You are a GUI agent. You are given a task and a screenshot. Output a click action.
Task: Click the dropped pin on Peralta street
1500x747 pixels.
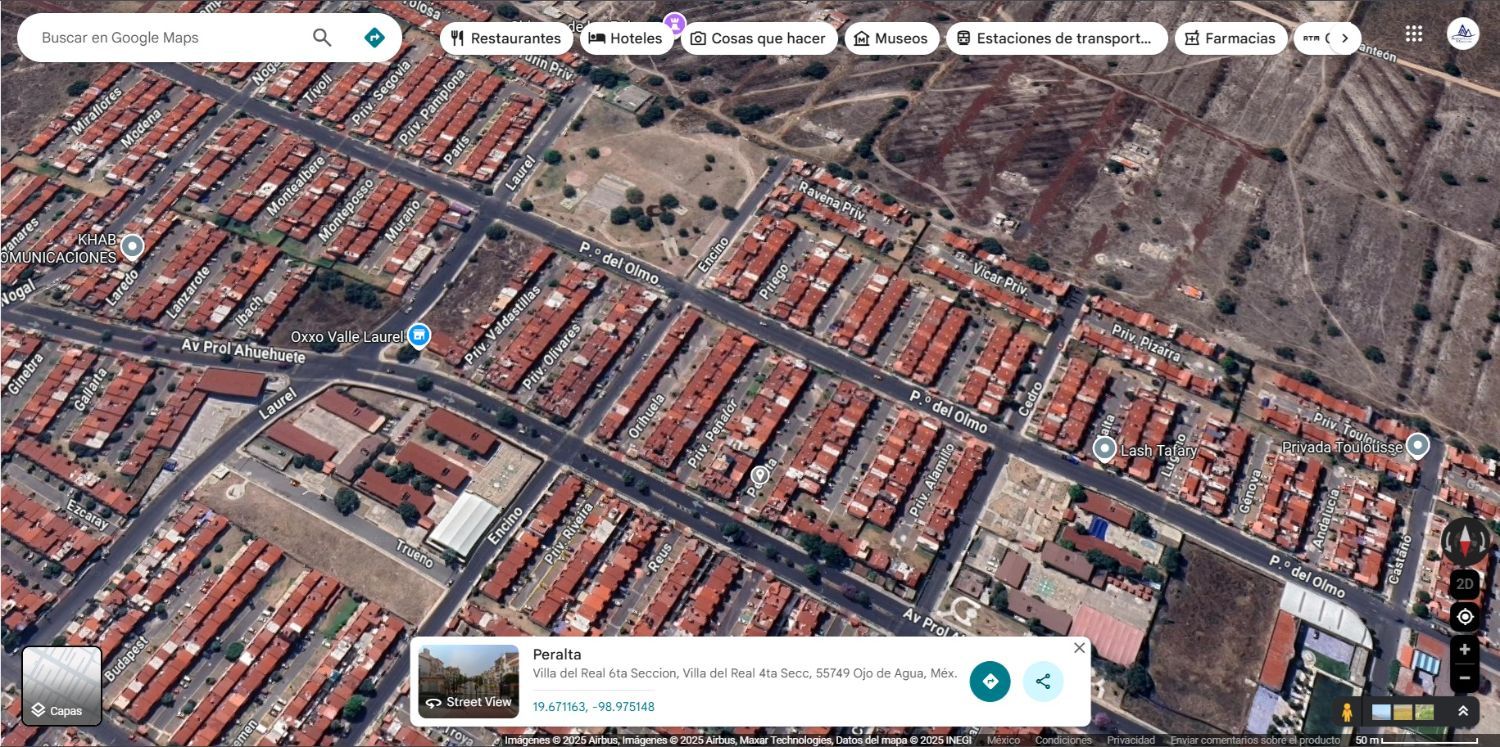click(x=760, y=475)
